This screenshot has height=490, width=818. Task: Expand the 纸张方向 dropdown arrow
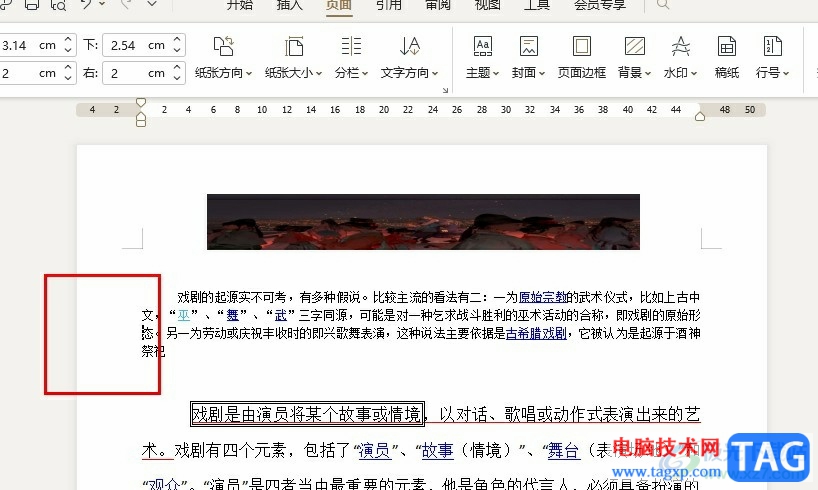pyautogui.click(x=249, y=74)
